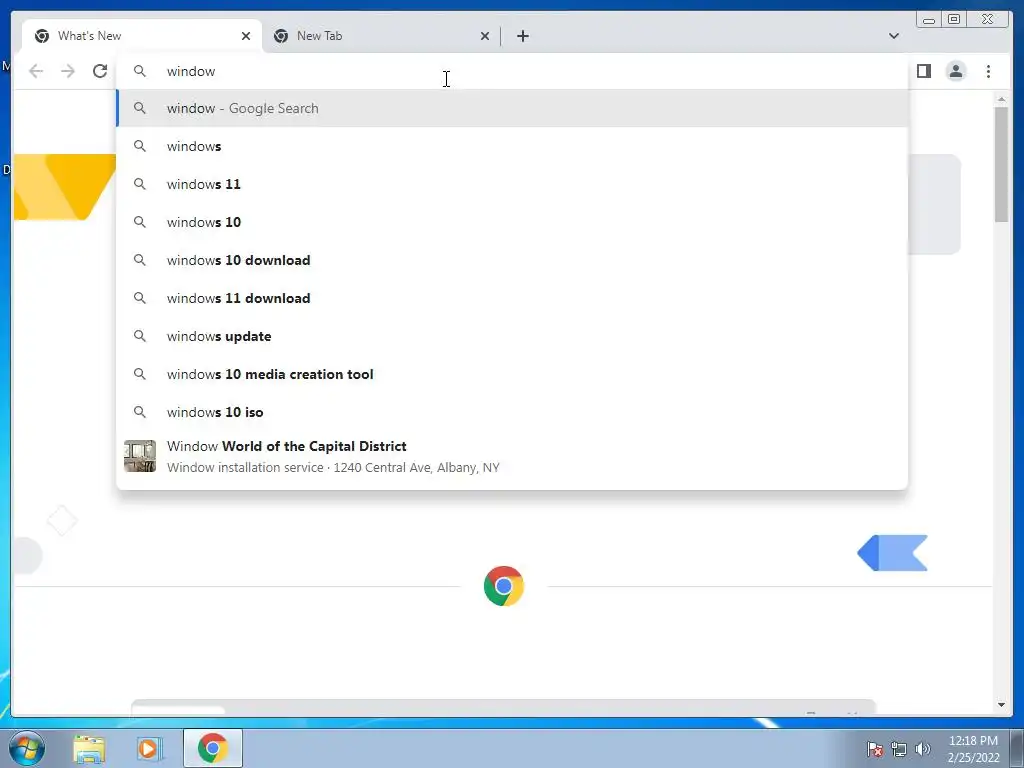The width and height of the screenshot is (1024, 768).
Task: Switch to the What's New tab
Action: [141, 36]
